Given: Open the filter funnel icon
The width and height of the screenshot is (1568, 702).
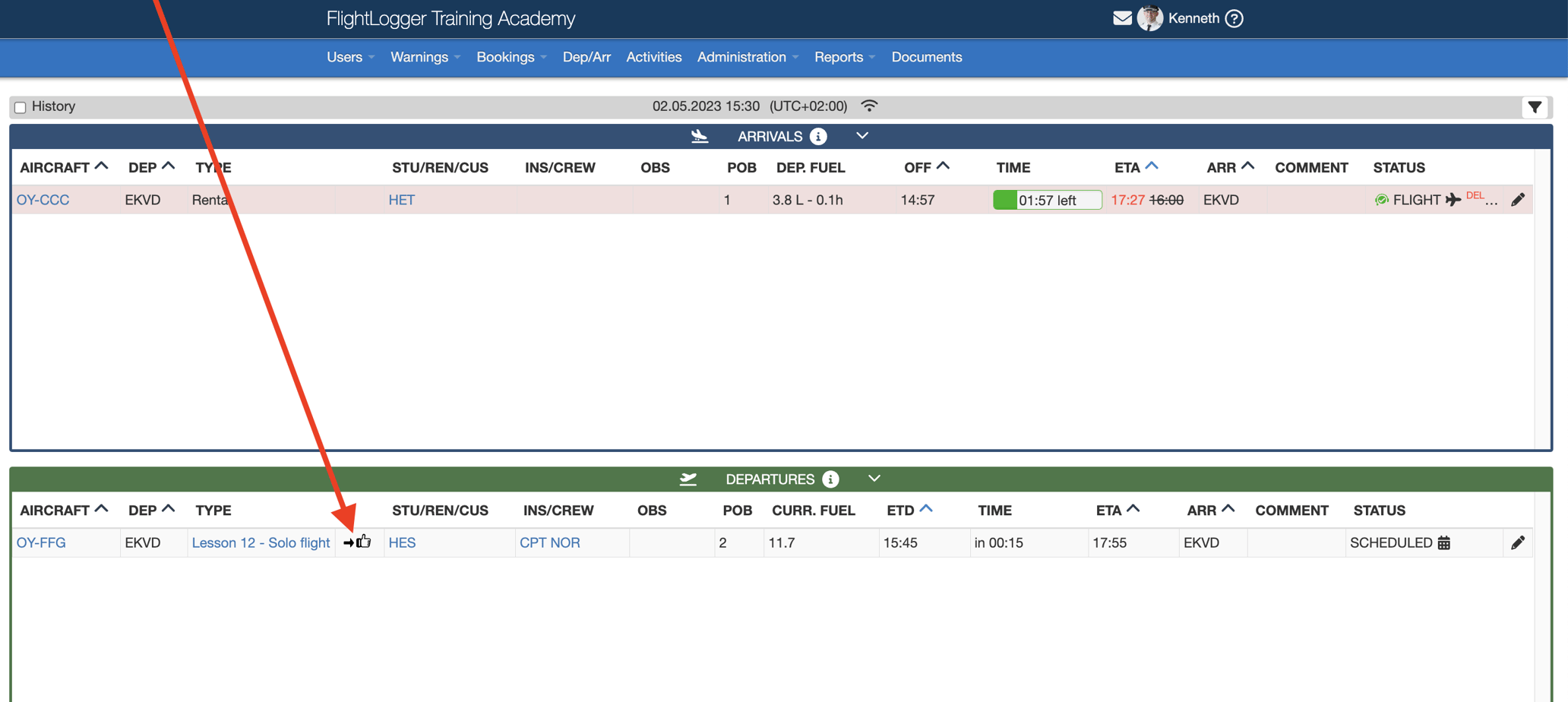Looking at the screenshot, I should (1535, 107).
